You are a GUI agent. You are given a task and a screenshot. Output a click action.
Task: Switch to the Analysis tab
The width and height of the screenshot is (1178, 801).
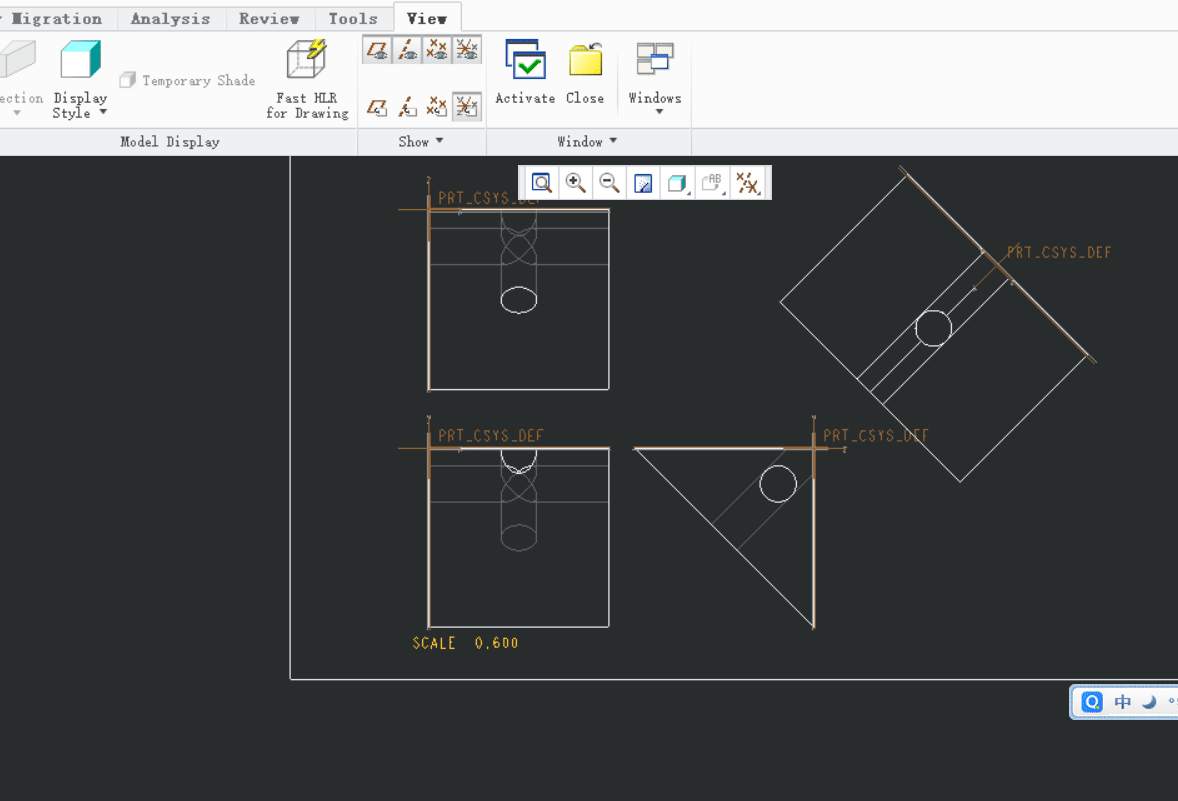(x=171, y=19)
